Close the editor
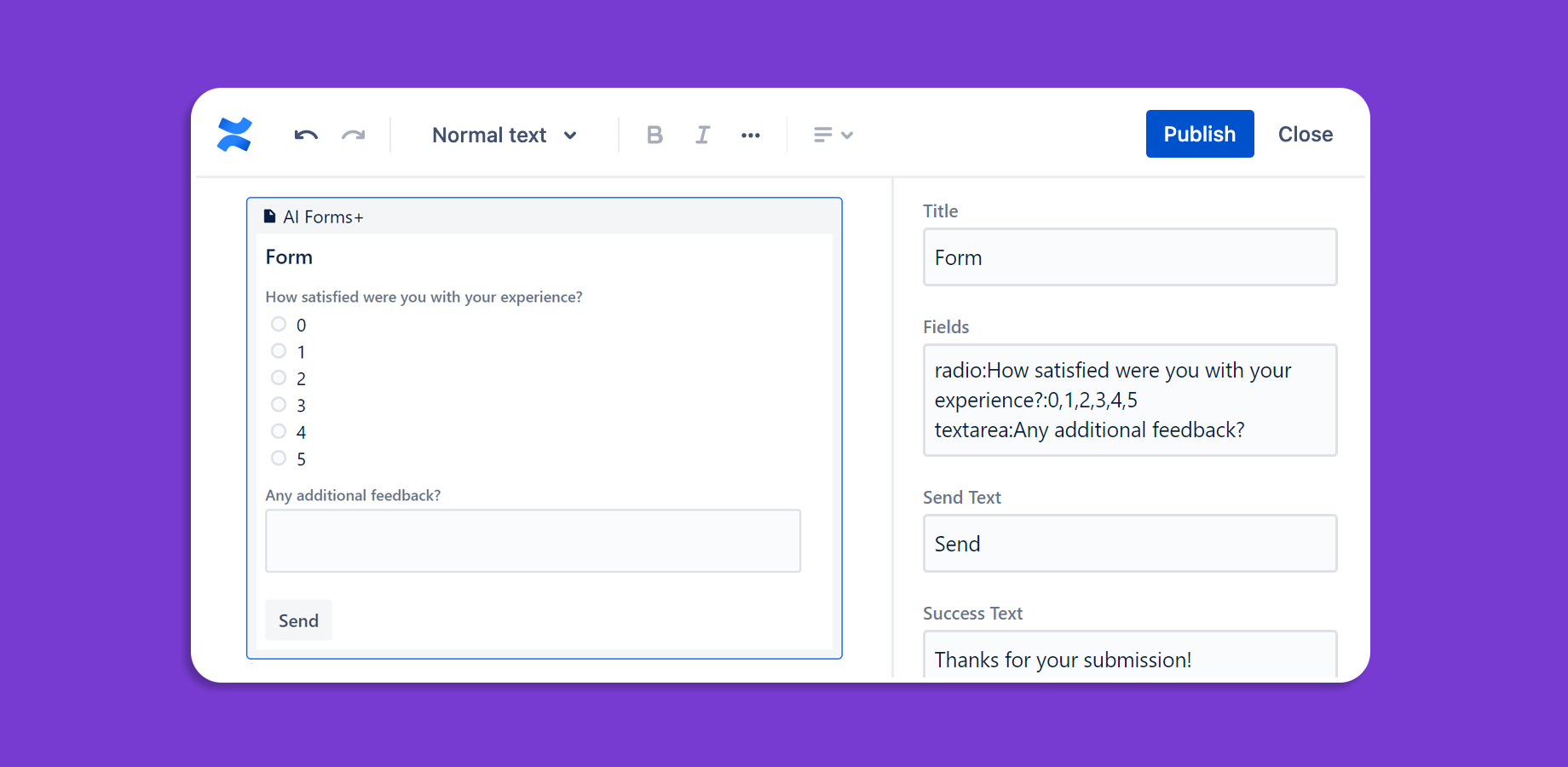 pos(1305,134)
